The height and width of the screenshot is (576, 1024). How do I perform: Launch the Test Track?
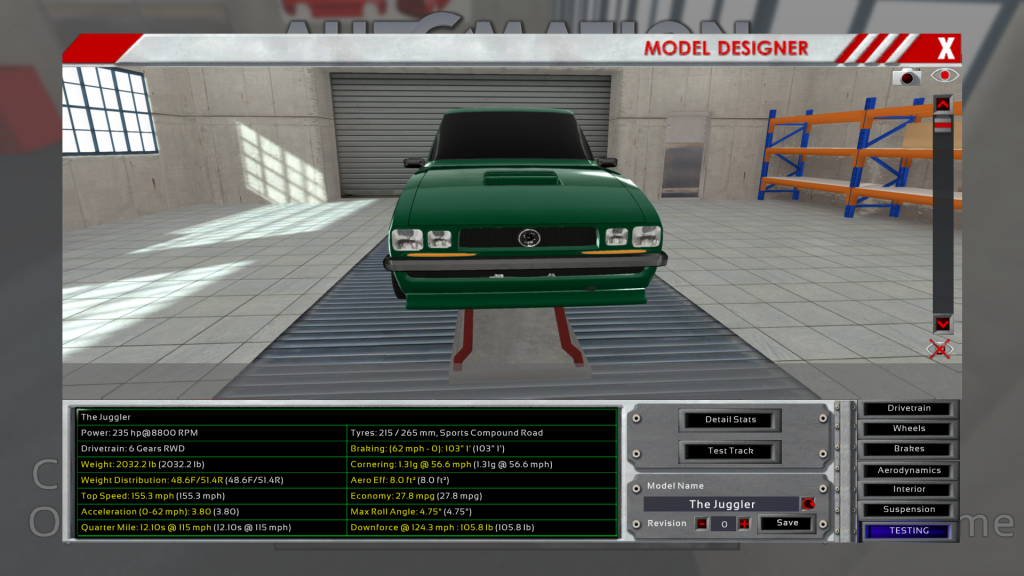pyautogui.click(x=731, y=451)
